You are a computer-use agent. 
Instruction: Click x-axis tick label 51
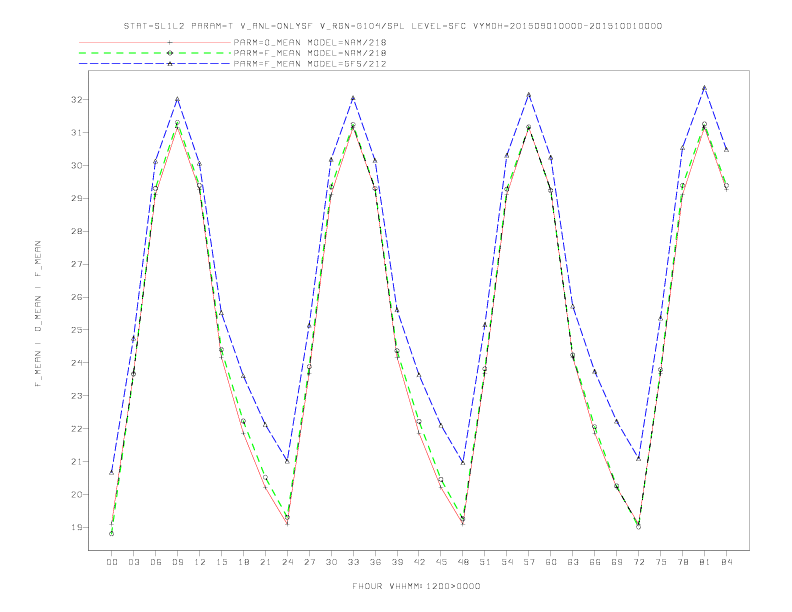tap(485, 562)
